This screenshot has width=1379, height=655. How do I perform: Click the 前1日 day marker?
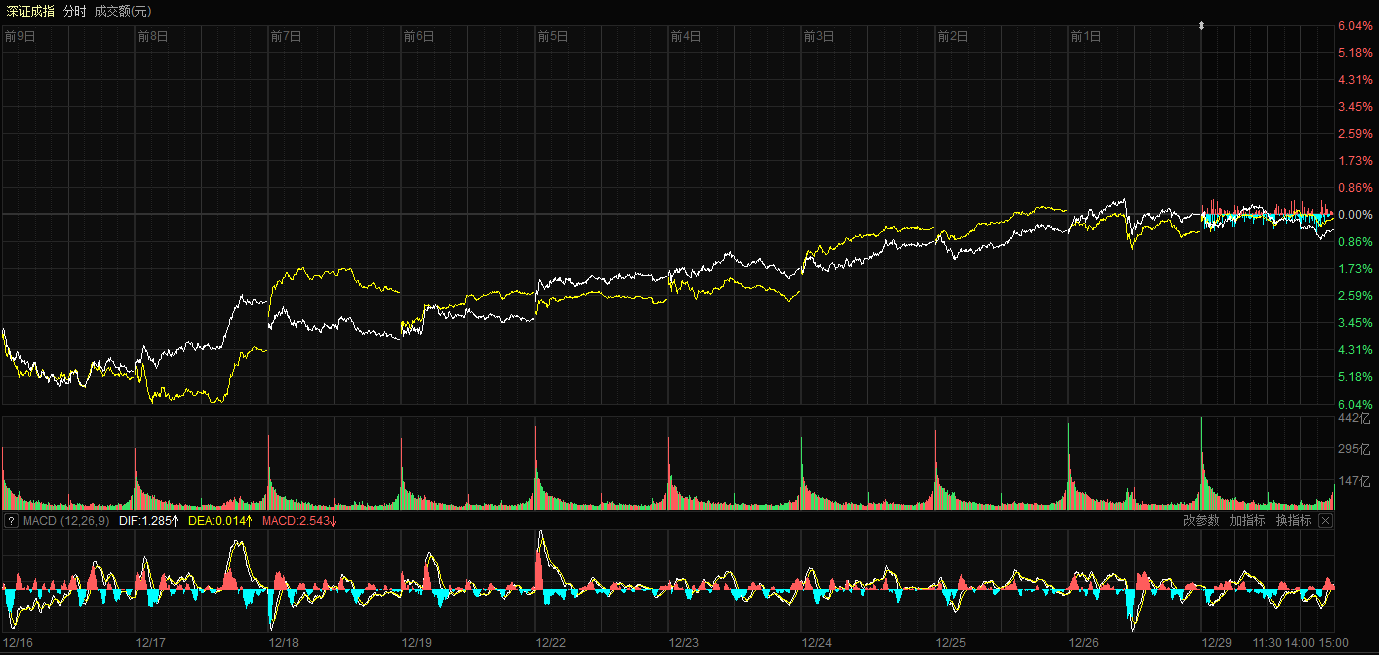(x=1085, y=37)
